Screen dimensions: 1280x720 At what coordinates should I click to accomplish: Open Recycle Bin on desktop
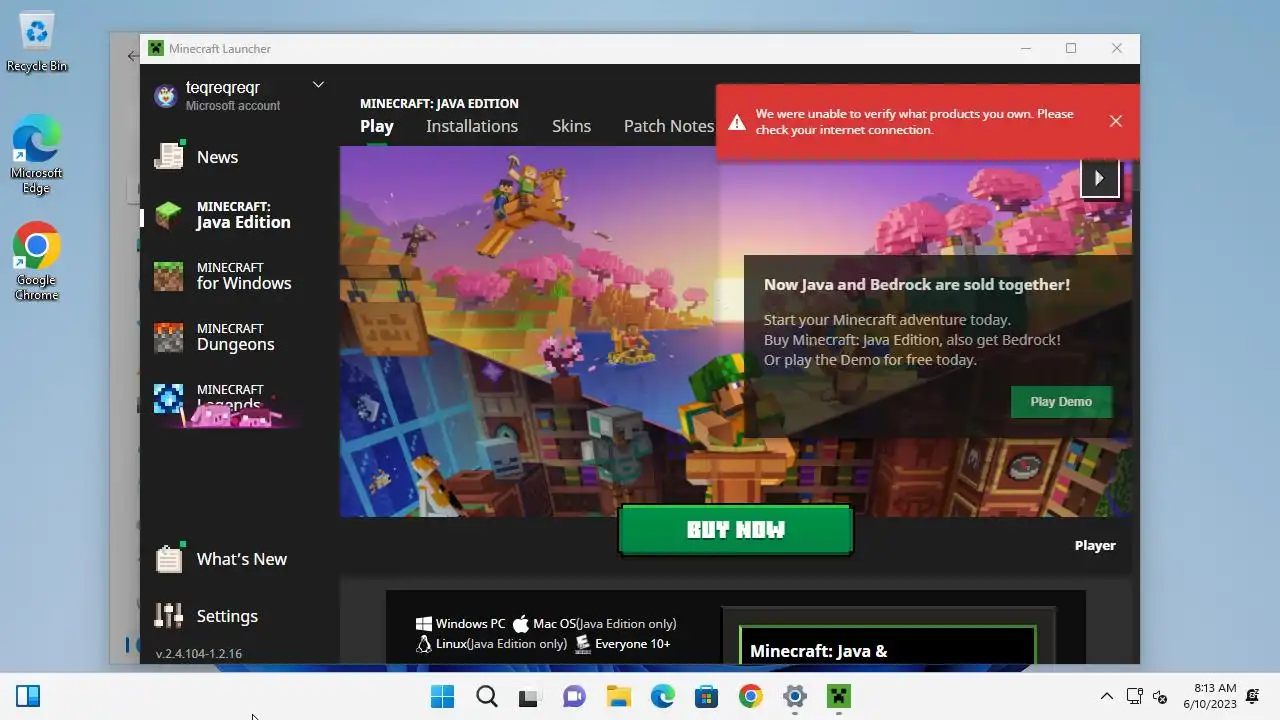[37, 42]
